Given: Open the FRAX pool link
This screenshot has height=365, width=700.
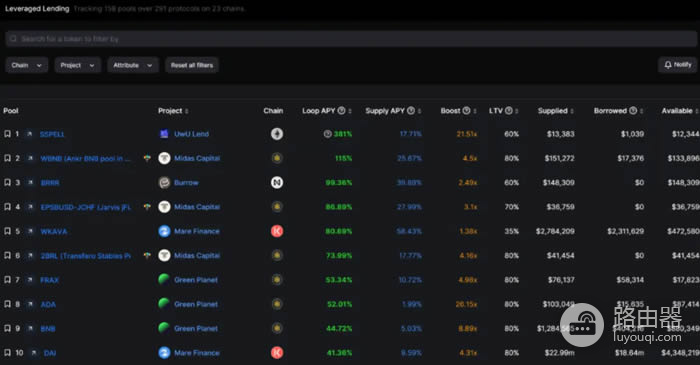Looking at the screenshot, I should click(x=50, y=280).
